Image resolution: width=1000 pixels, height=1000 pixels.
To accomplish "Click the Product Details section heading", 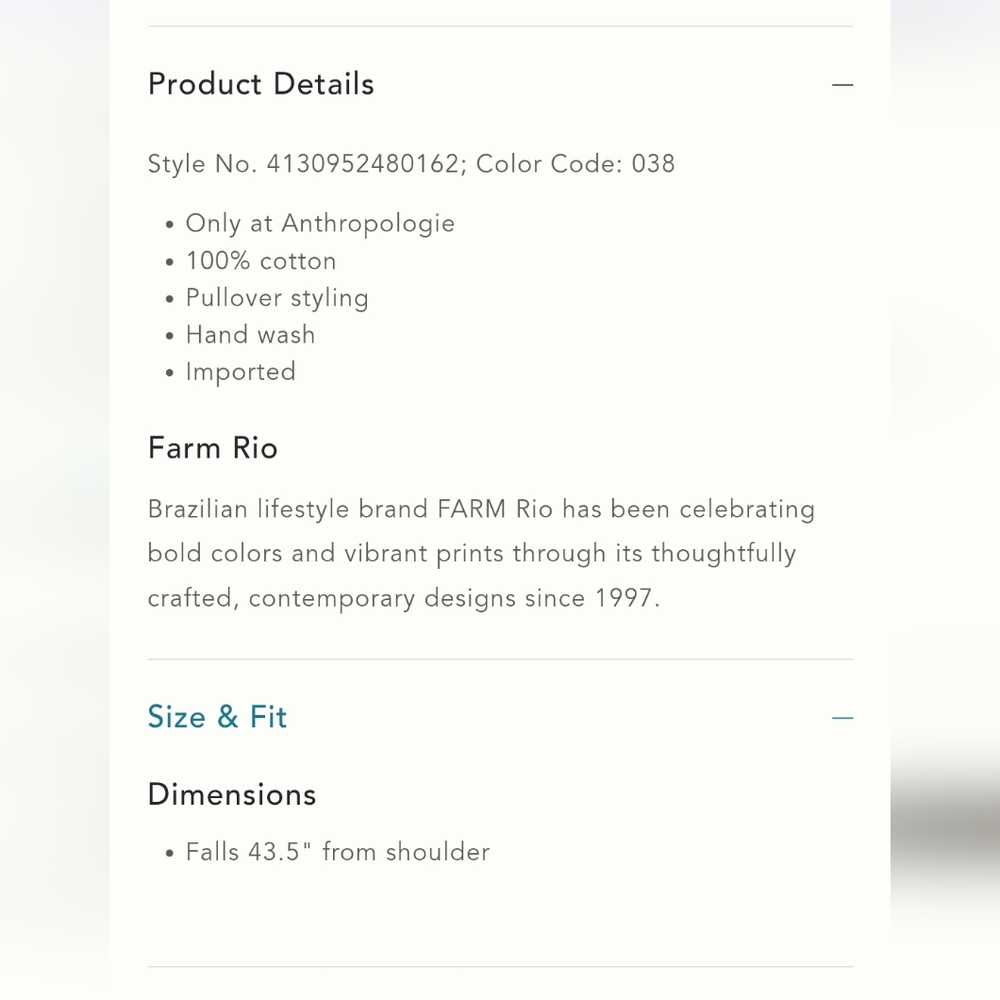I will [x=261, y=84].
